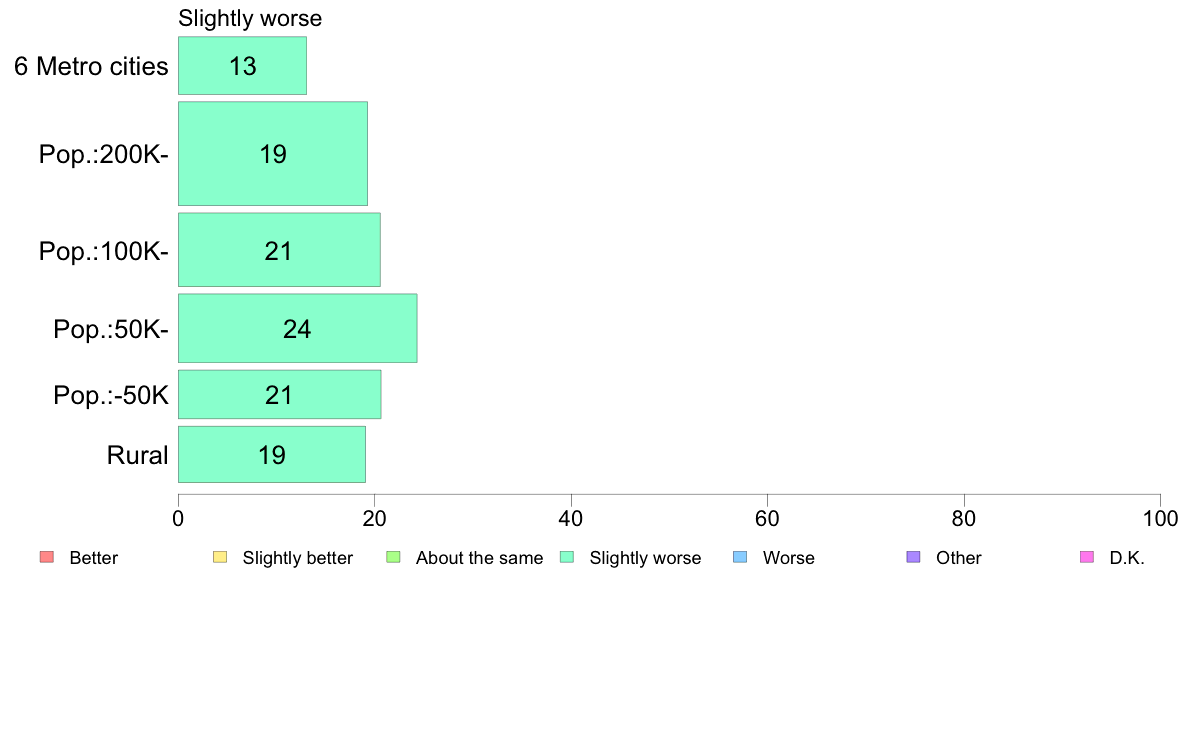Select the Pop.:50K- bar showing 24
This screenshot has width=1188, height=736.
(297, 328)
